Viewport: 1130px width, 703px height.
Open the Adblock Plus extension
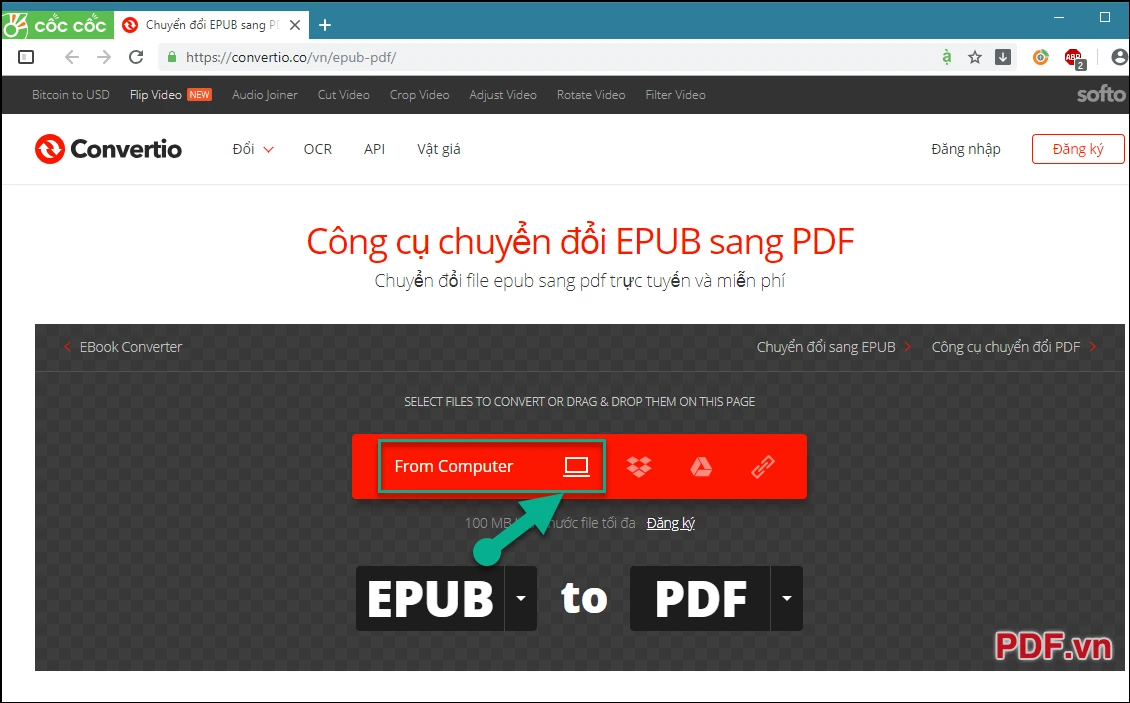point(1075,58)
